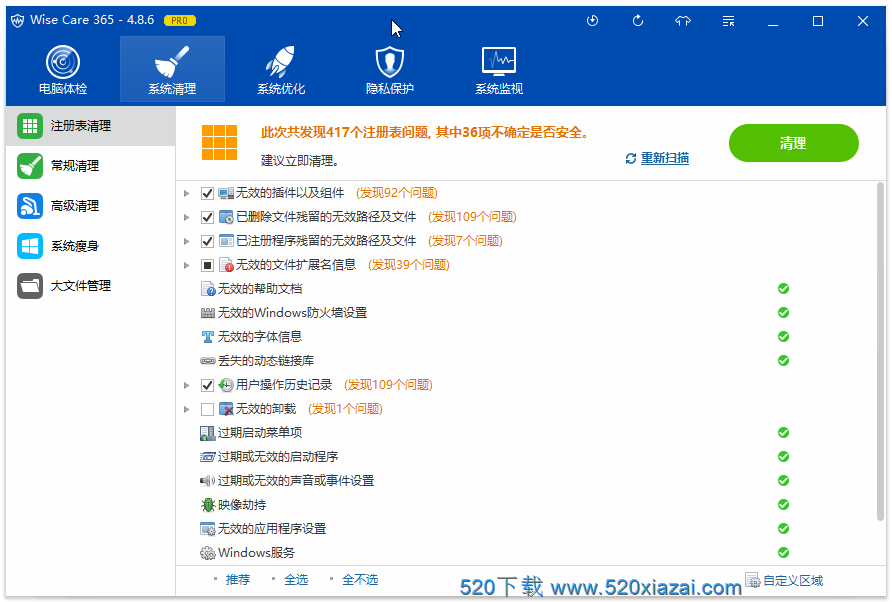Click the 无效的插件以及组件 computer icon

[x=226, y=193]
